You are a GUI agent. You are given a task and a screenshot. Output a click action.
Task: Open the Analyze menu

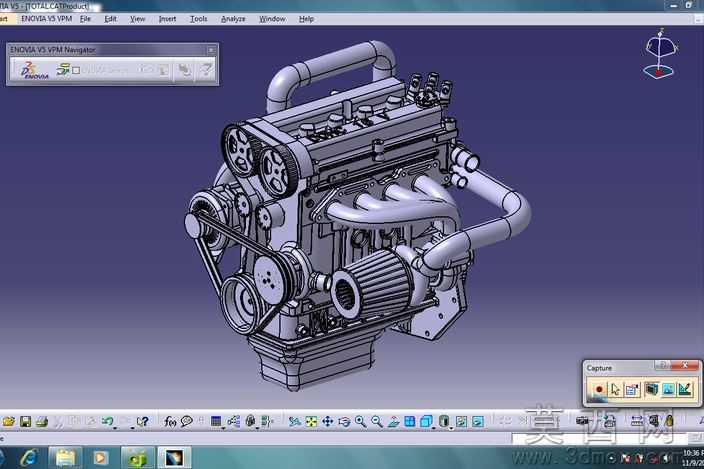tap(233, 19)
